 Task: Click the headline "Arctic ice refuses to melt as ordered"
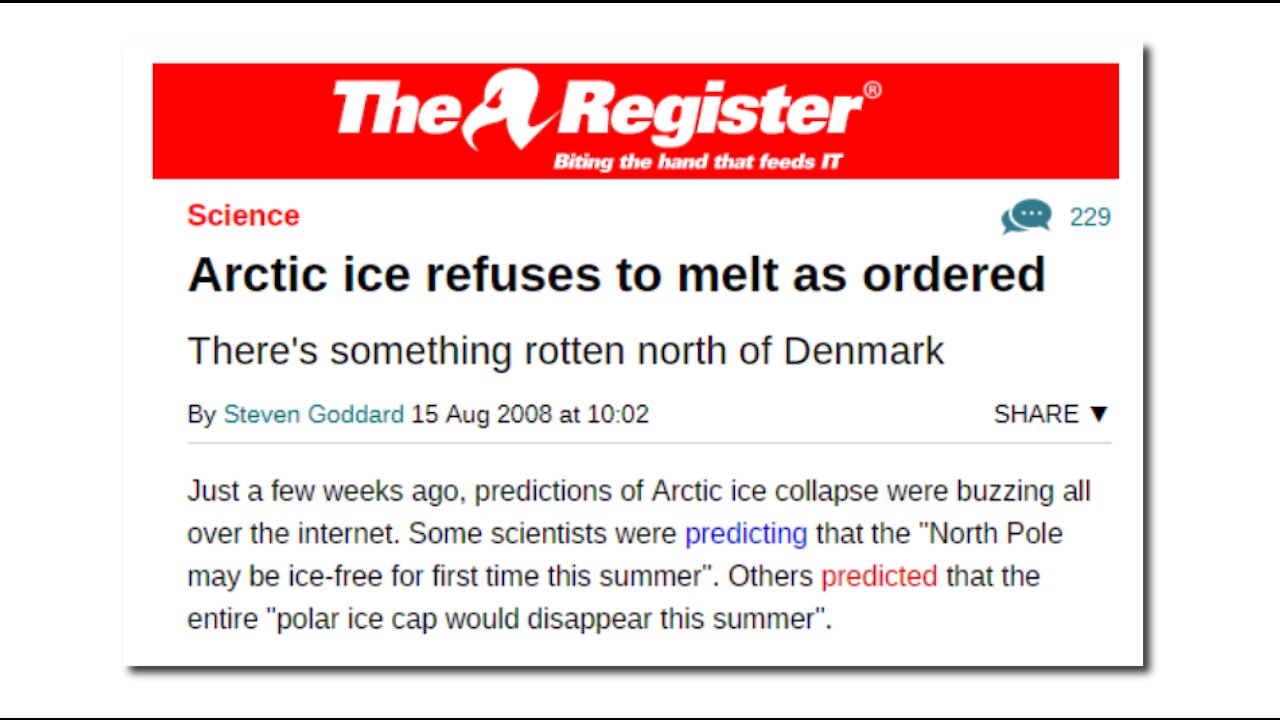pos(616,274)
